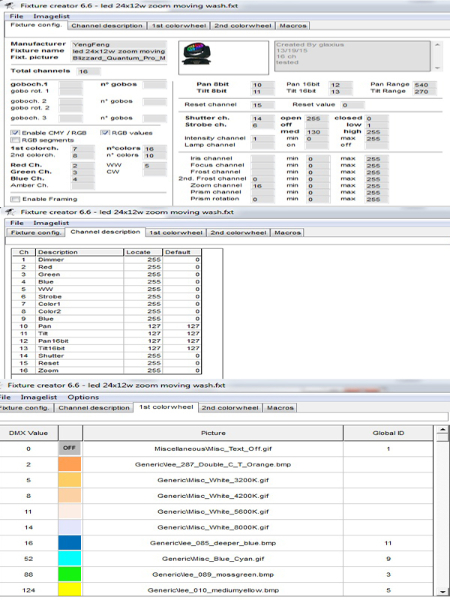
Task: Open 1st colorwheel tab above the channel table
Action: pyautogui.click(x=176, y=232)
